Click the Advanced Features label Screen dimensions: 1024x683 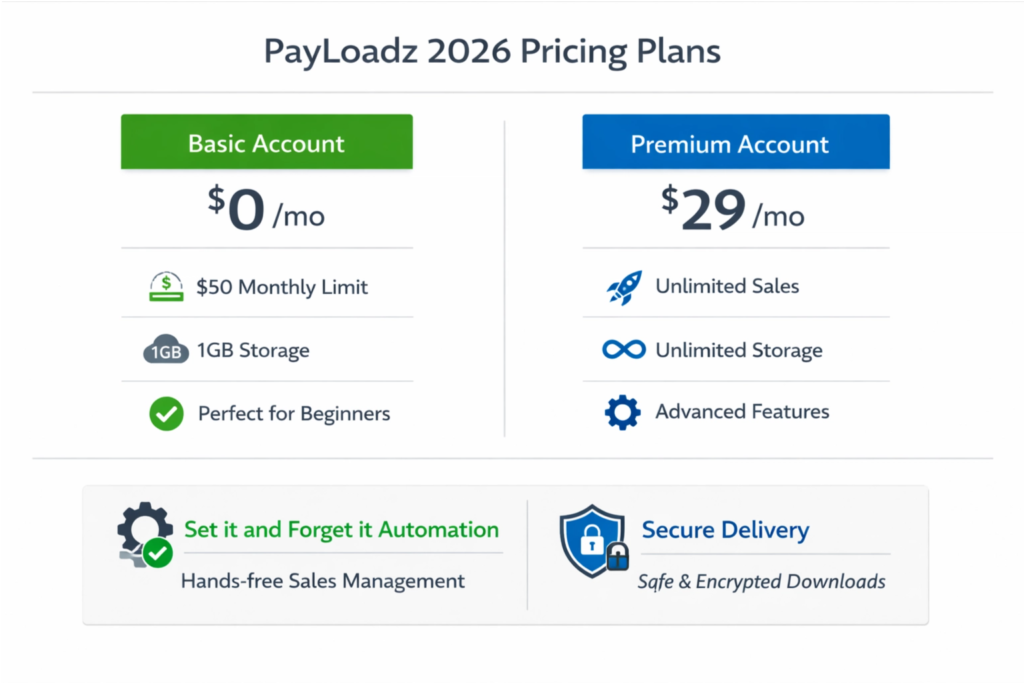742,412
